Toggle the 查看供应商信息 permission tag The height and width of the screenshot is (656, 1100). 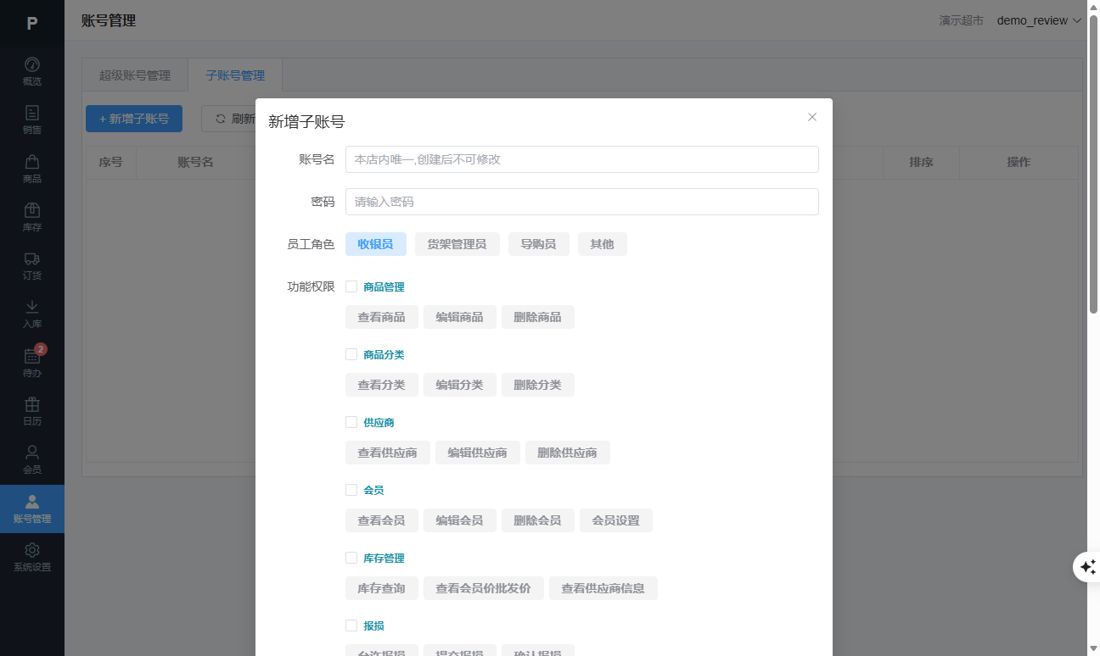(603, 589)
